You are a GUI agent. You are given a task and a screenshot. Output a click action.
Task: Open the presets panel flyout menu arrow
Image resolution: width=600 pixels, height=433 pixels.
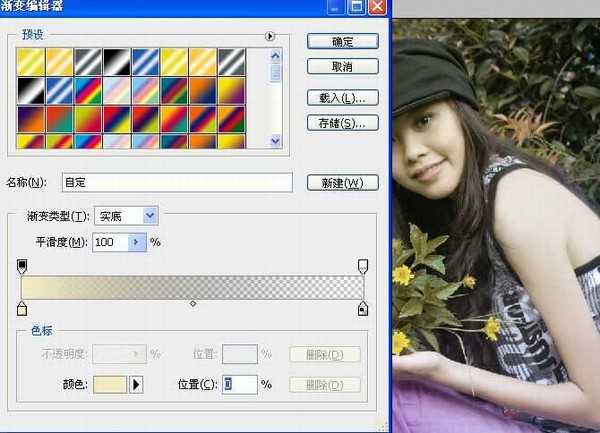(269, 36)
